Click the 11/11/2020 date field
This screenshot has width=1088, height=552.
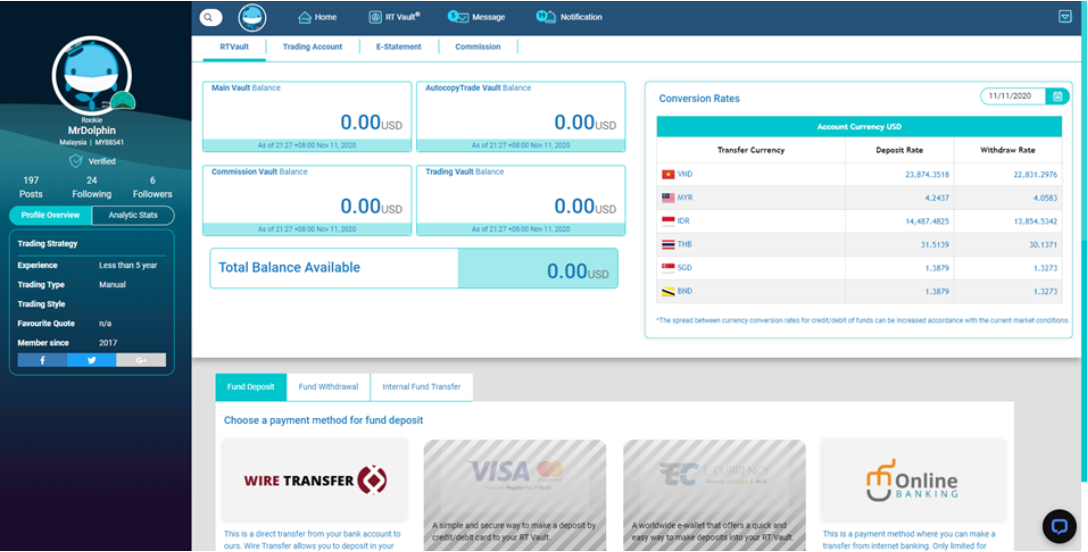[x=1013, y=96]
